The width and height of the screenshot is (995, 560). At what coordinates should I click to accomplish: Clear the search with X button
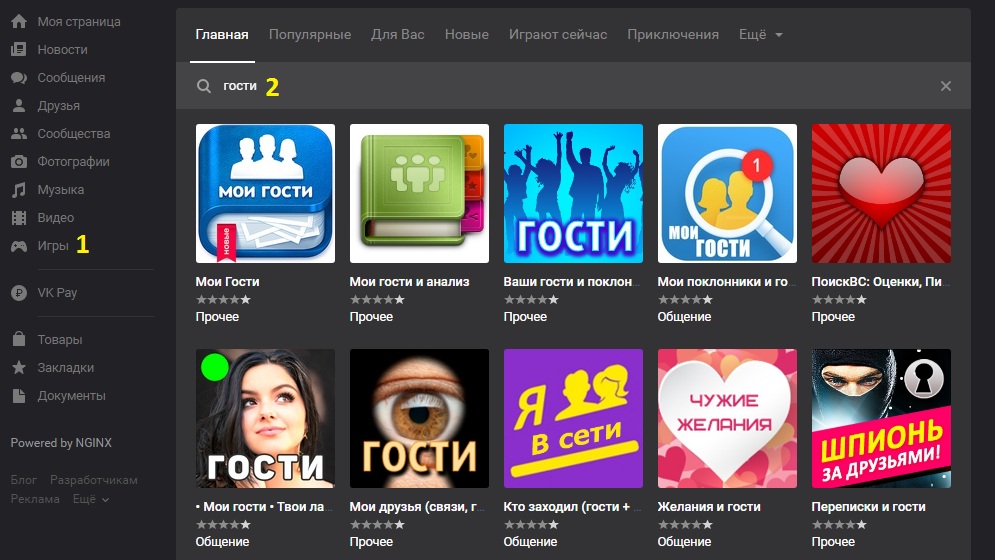(x=946, y=86)
